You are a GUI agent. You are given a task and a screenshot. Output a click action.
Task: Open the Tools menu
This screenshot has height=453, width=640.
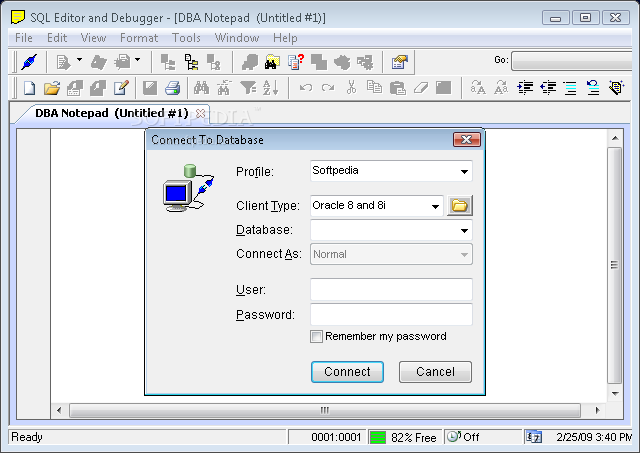click(186, 38)
